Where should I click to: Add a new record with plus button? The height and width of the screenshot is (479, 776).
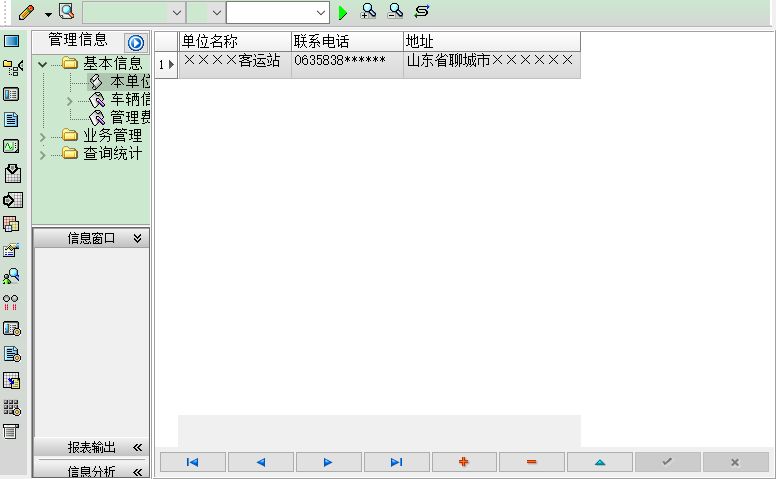(x=464, y=462)
